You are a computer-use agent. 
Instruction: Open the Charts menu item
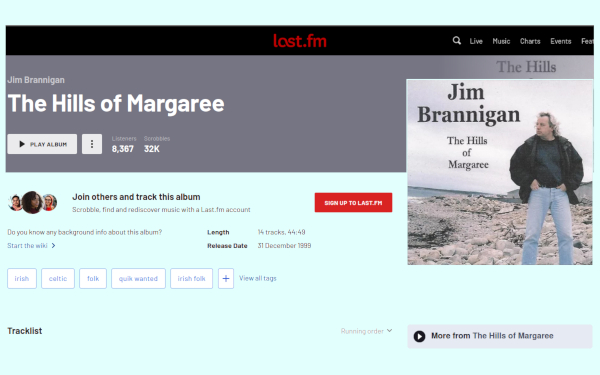[530, 41]
